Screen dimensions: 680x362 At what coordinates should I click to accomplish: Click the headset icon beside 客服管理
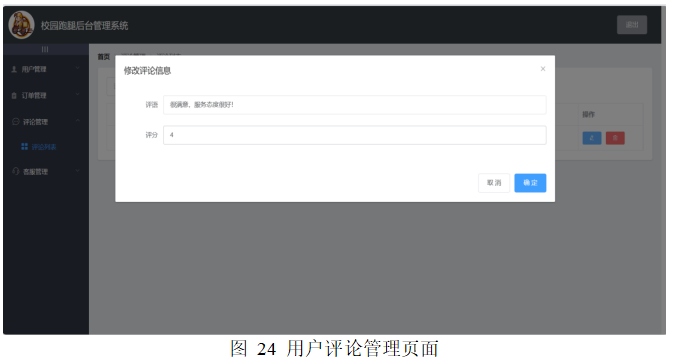tap(16, 171)
